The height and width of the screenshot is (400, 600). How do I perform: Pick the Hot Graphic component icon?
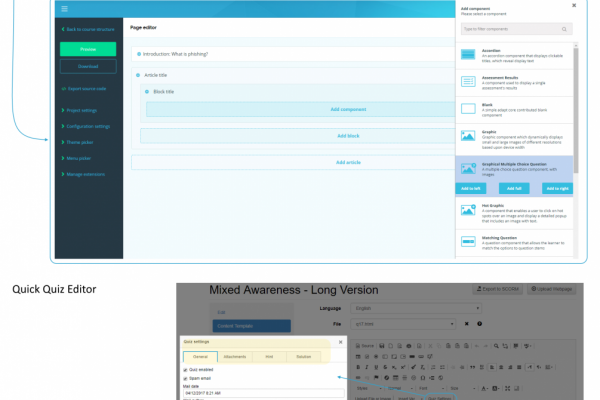click(x=468, y=210)
